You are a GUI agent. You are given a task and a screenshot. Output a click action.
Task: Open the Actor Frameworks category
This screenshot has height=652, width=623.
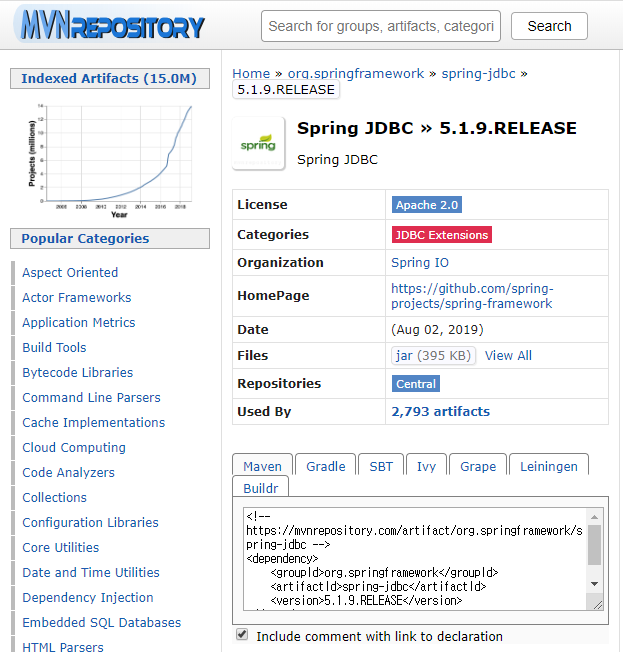[77, 297]
